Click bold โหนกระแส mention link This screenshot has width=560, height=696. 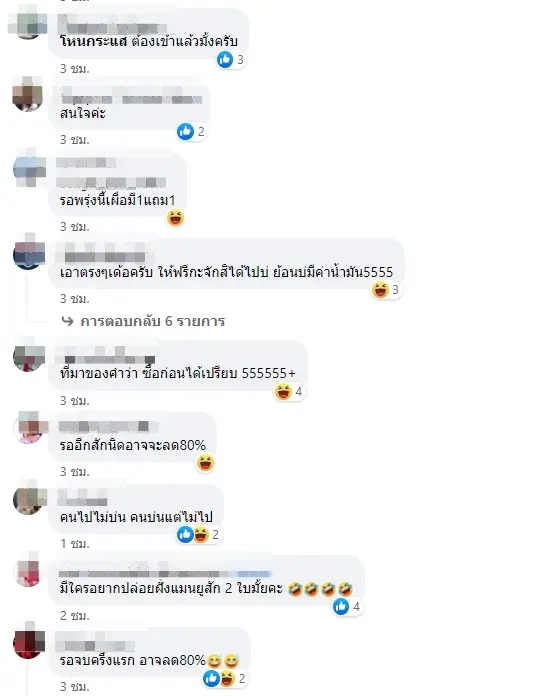coord(94,41)
